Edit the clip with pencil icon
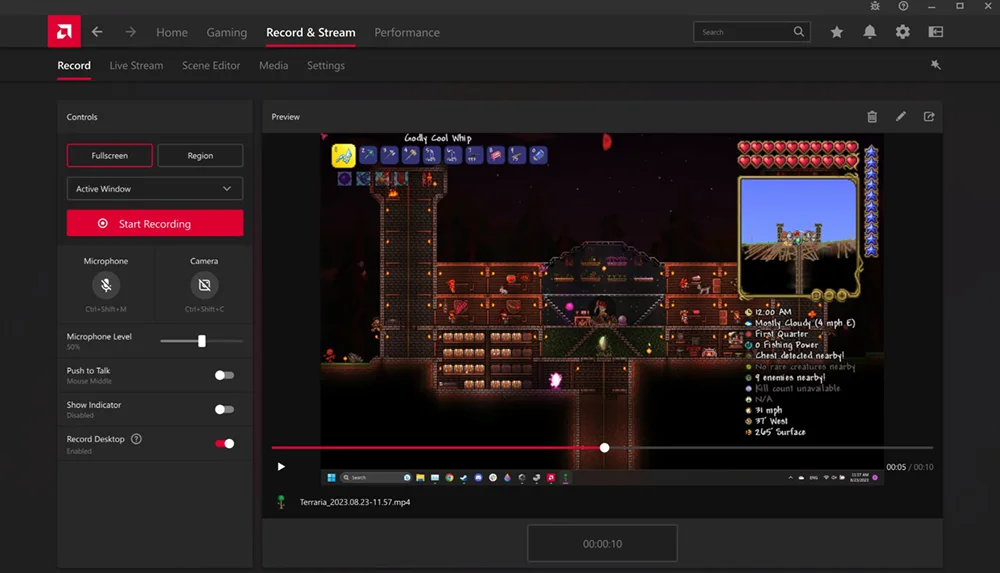1000x573 pixels. click(901, 117)
